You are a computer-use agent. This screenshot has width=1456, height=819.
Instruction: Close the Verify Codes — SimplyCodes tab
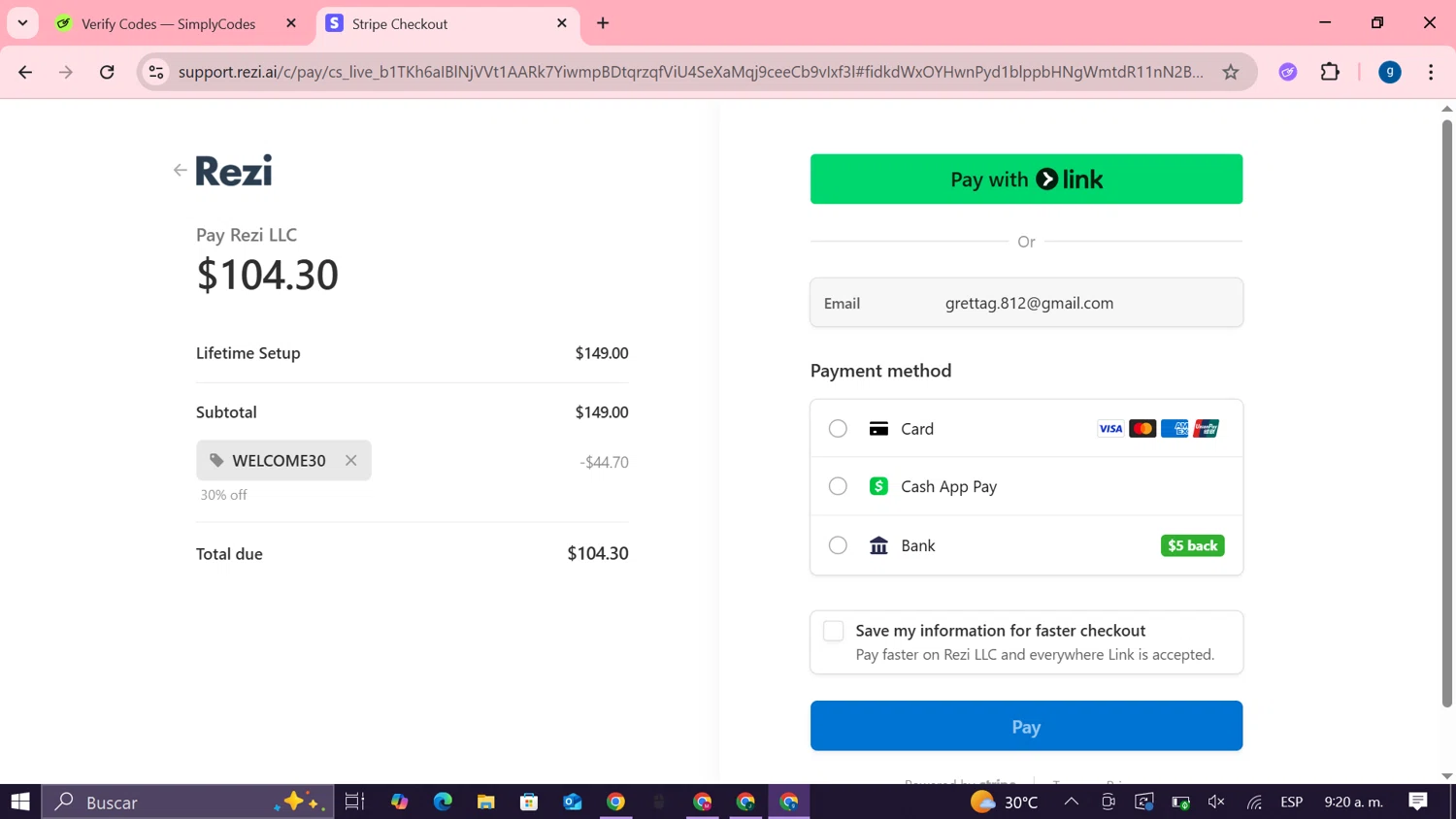(291, 23)
